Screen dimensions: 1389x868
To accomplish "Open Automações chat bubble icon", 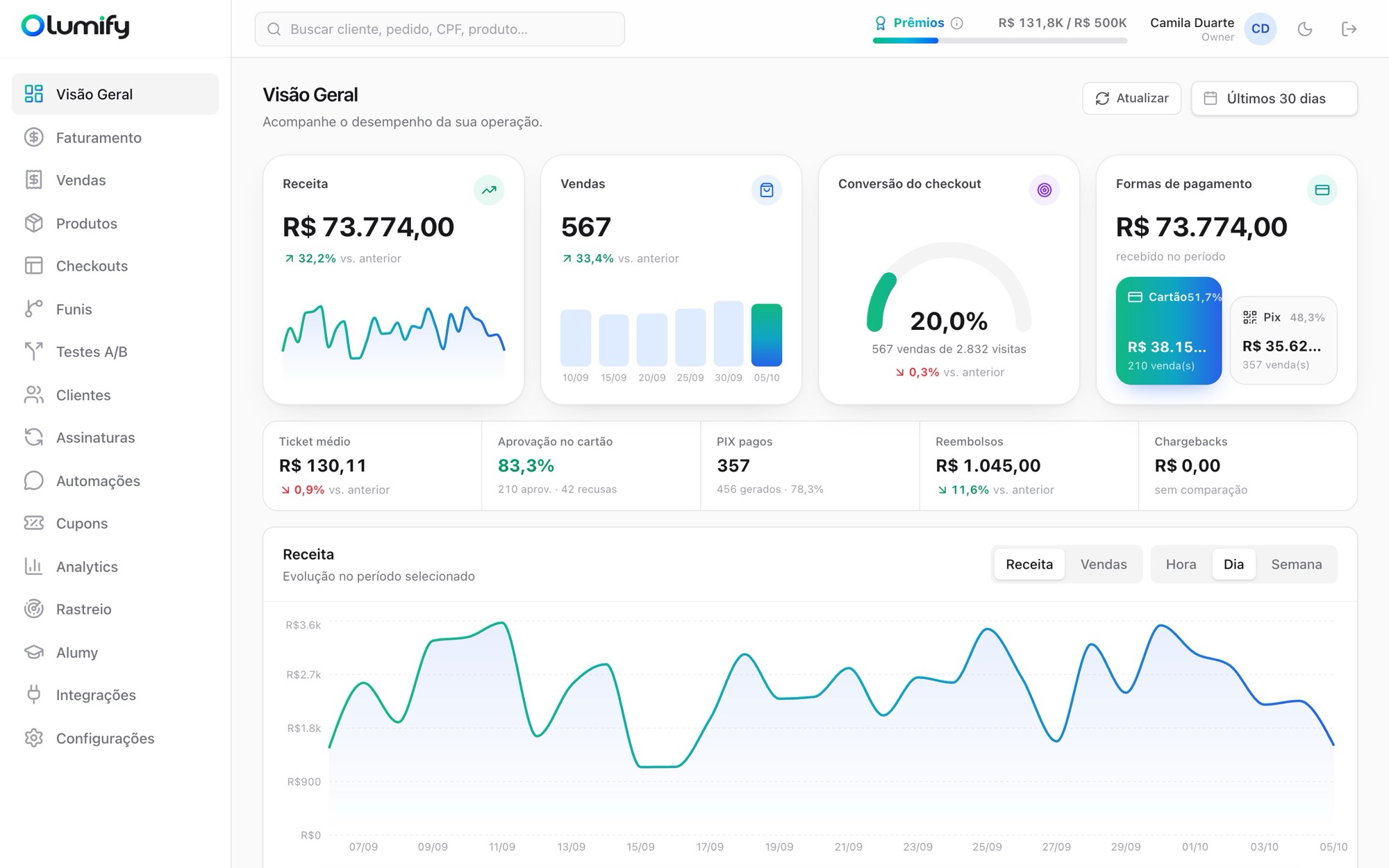I will point(33,481).
